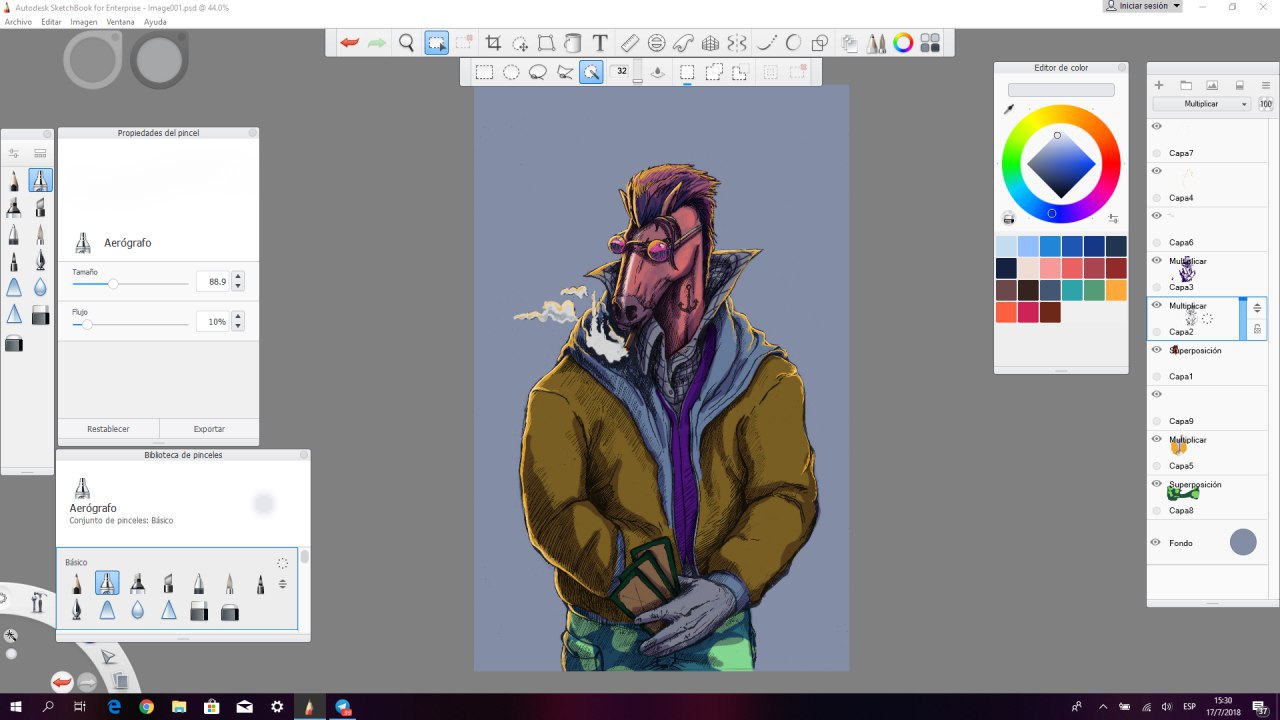
Task: Choose the Lasso selection mode
Action: point(538,72)
